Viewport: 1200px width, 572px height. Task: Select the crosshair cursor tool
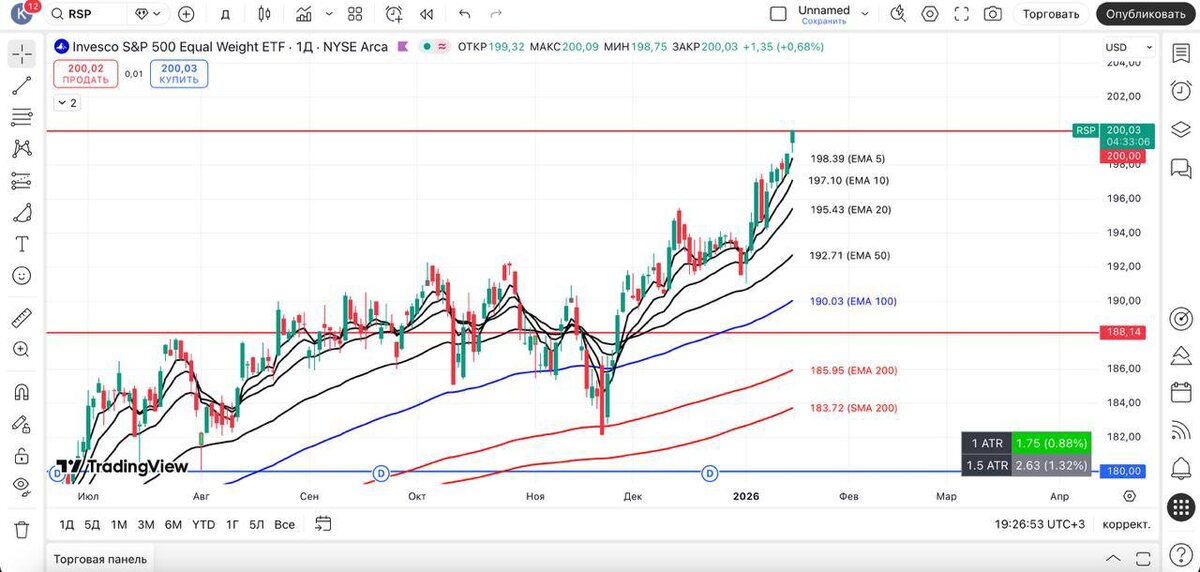pyautogui.click(x=21, y=55)
